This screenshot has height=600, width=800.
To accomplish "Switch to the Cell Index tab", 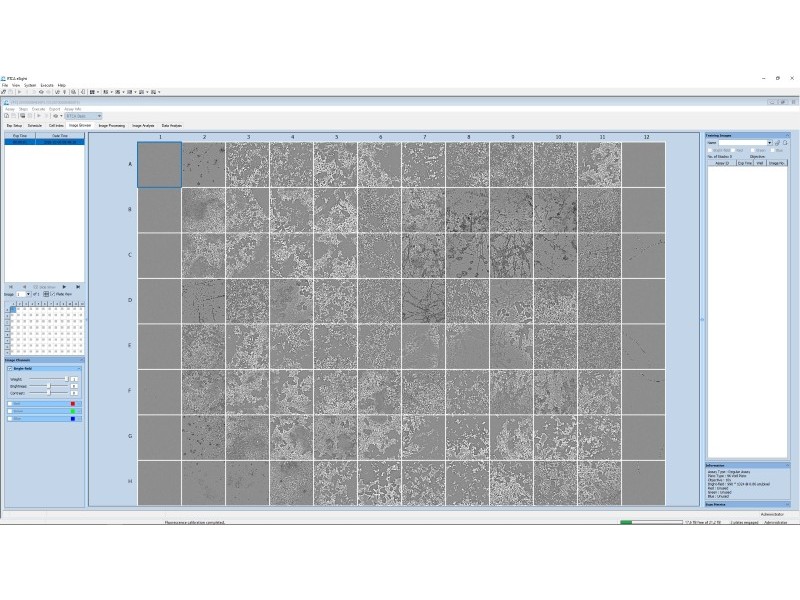I will click(56, 126).
